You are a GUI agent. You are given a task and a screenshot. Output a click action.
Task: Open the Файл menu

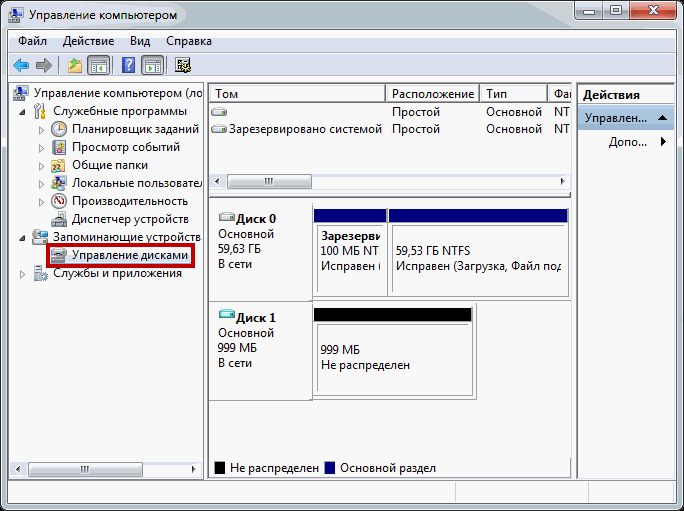coord(32,41)
